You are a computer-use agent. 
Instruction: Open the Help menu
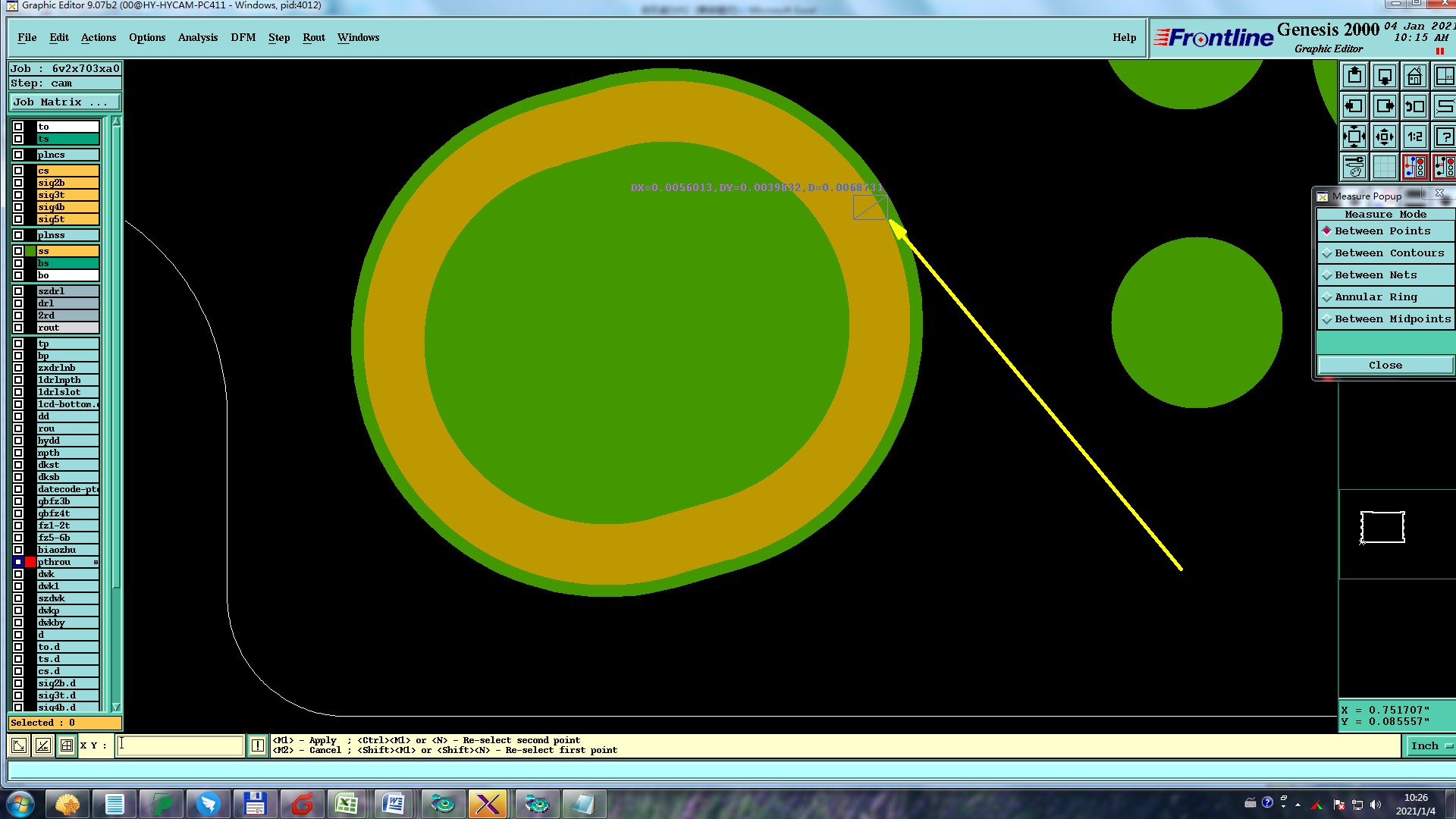pos(1125,37)
